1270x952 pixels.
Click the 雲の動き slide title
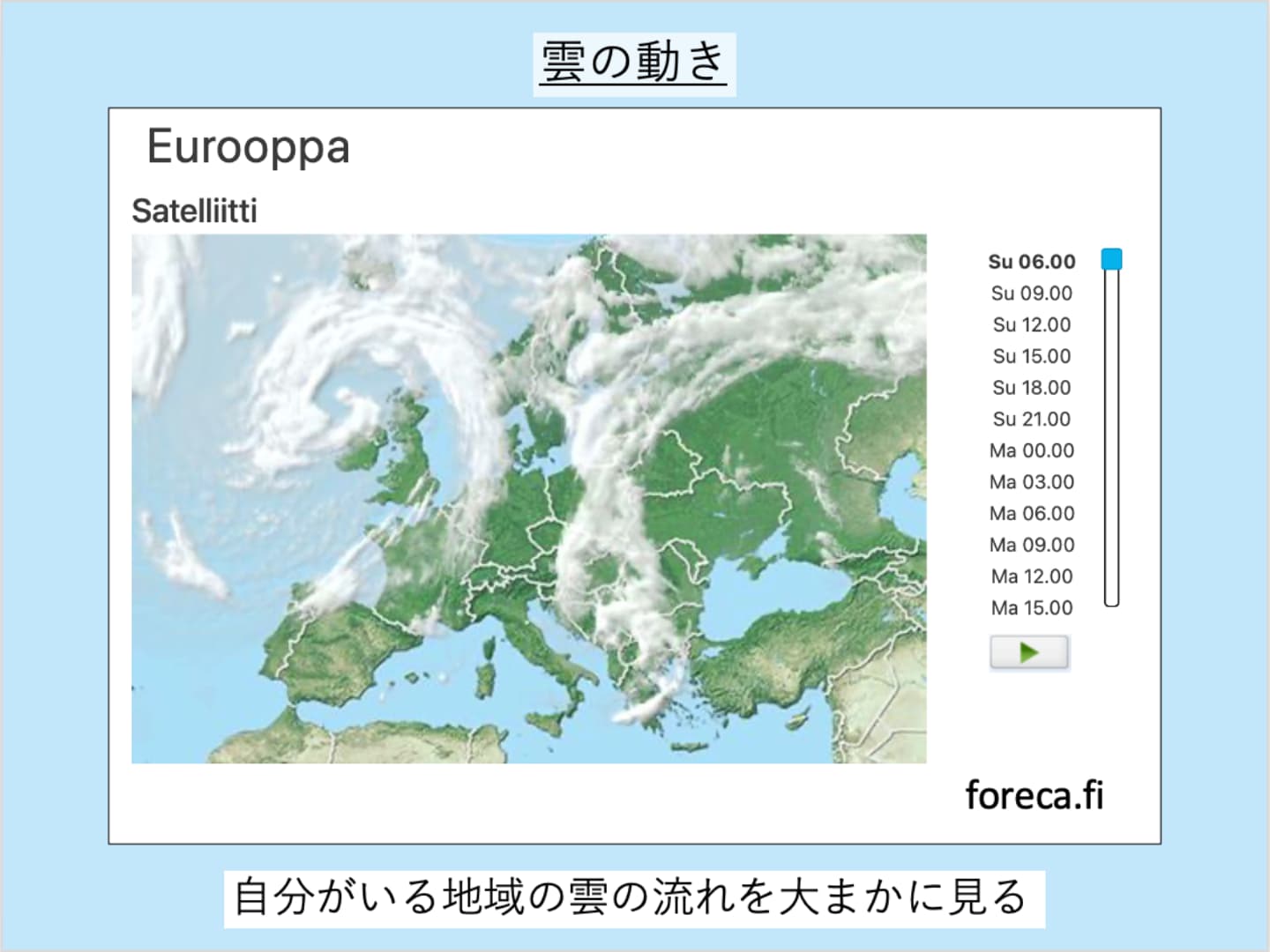pyautogui.click(x=634, y=63)
